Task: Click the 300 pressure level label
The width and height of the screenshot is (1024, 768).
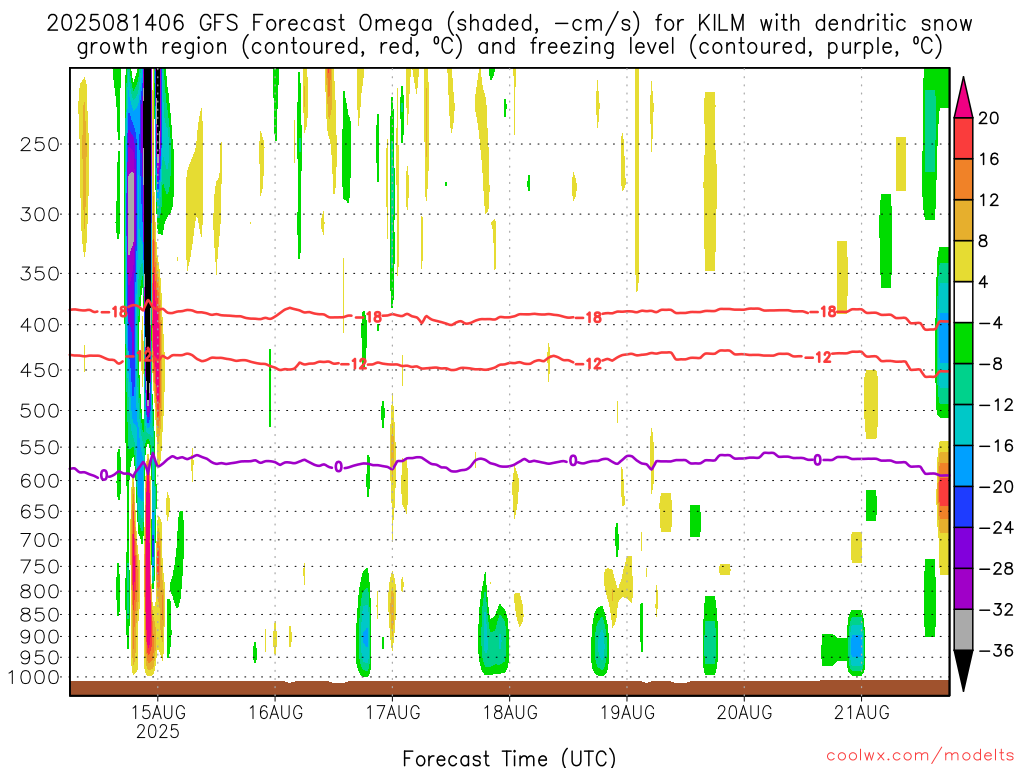Action: (x=40, y=214)
